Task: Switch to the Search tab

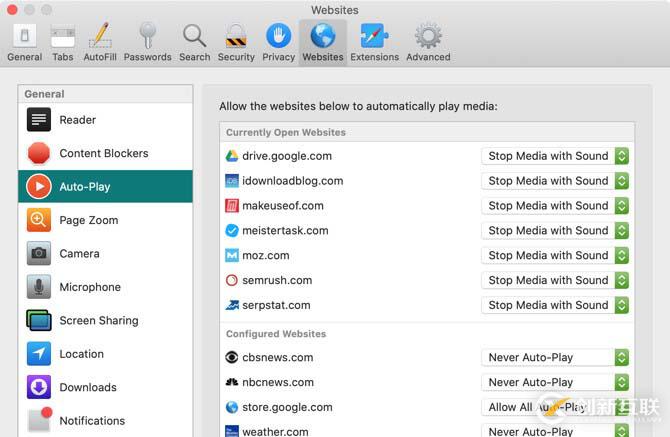Action: click(194, 42)
